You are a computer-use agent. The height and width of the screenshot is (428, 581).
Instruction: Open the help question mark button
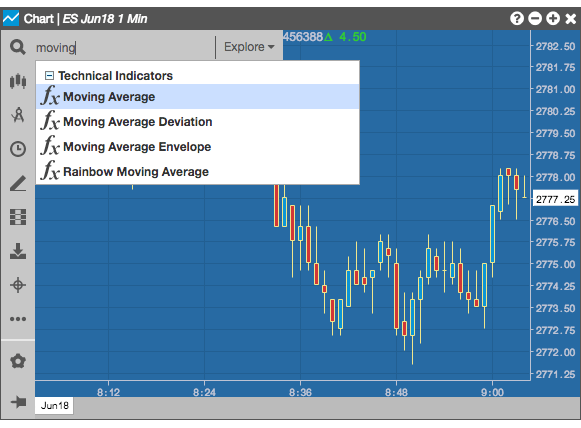click(x=517, y=18)
